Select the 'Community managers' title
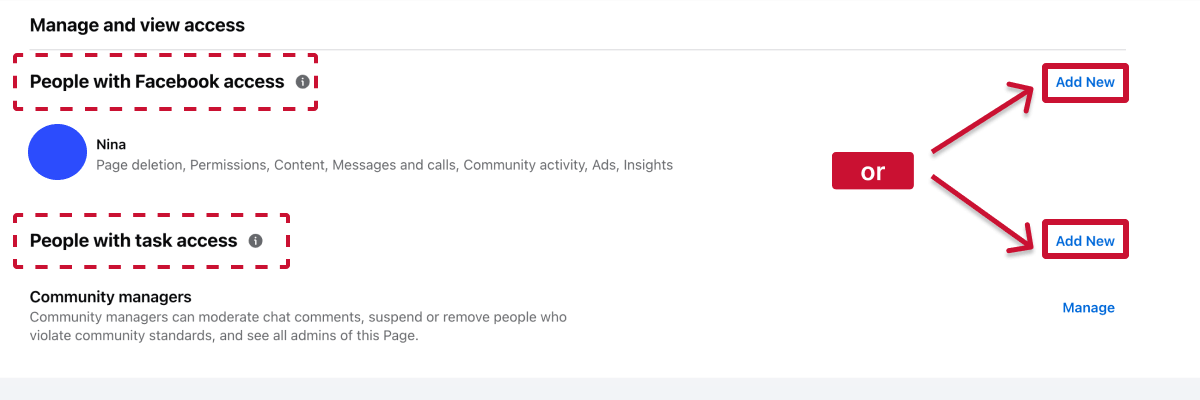Viewport: 1200px width, 400px height. click(110, 297)
